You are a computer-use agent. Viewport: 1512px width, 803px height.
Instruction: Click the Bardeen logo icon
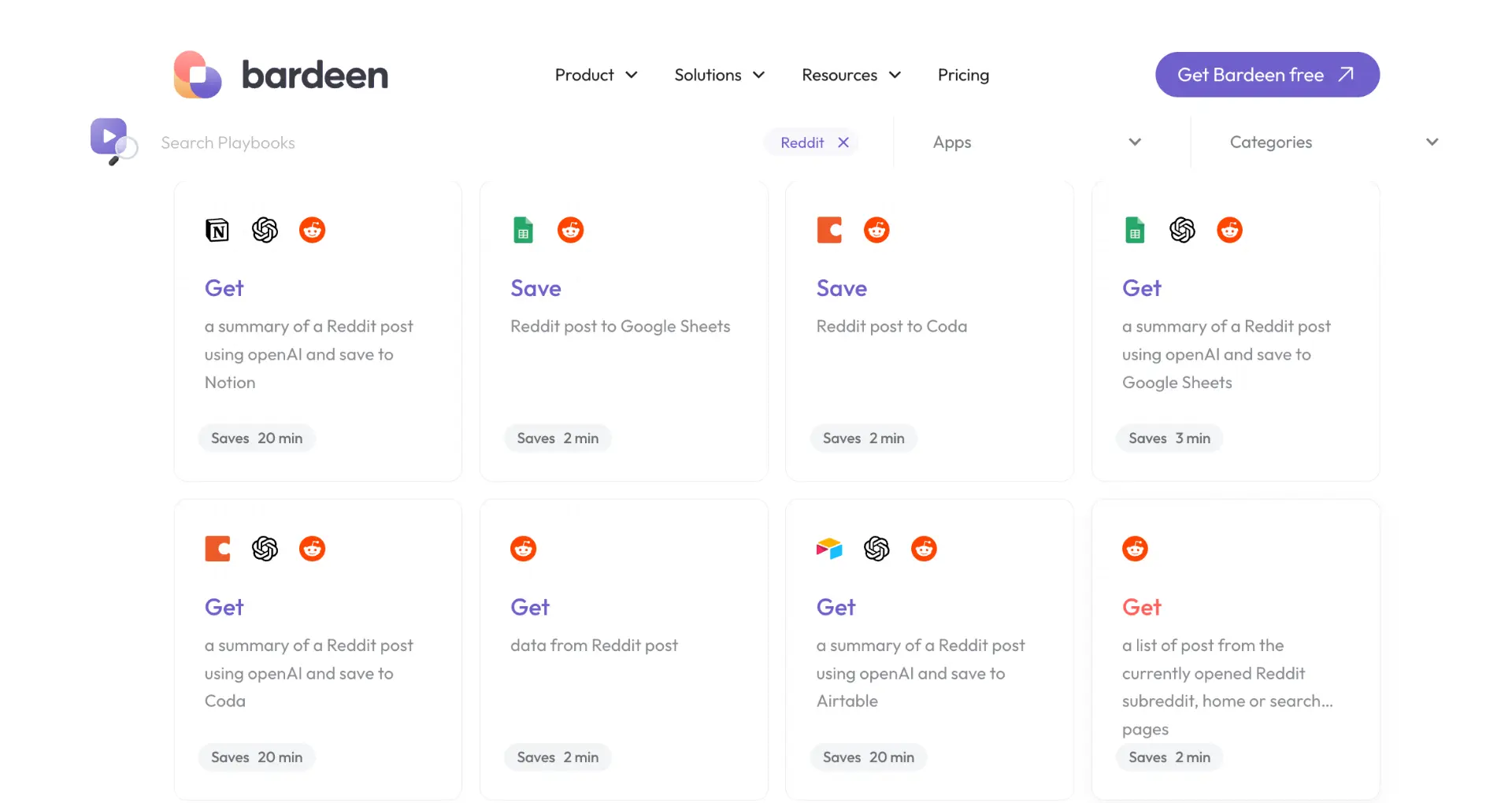click(198, 75)
